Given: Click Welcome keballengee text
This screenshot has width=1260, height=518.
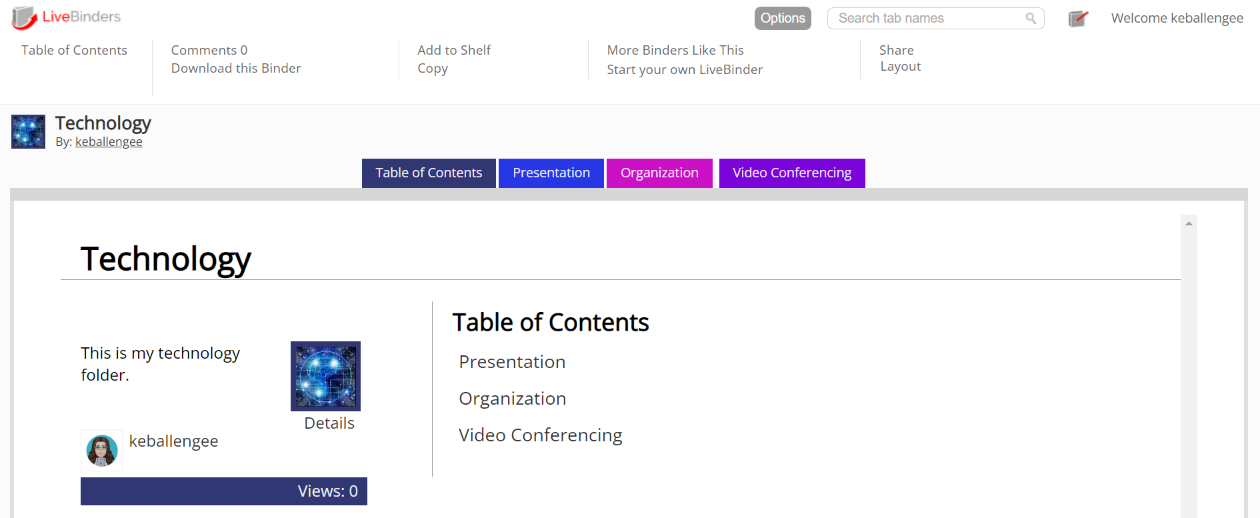Looking at the screenshot, I should (x=1177, y=18).
